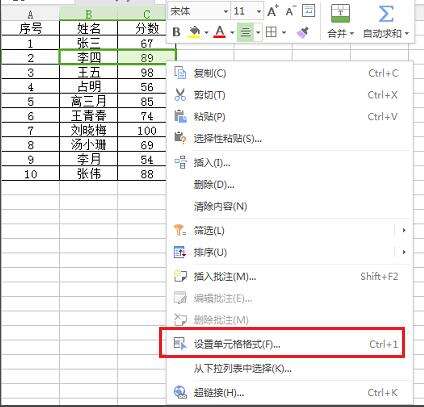Click the insert icon beside 插入(I)
424x407 pixels.
pos(180,162)
